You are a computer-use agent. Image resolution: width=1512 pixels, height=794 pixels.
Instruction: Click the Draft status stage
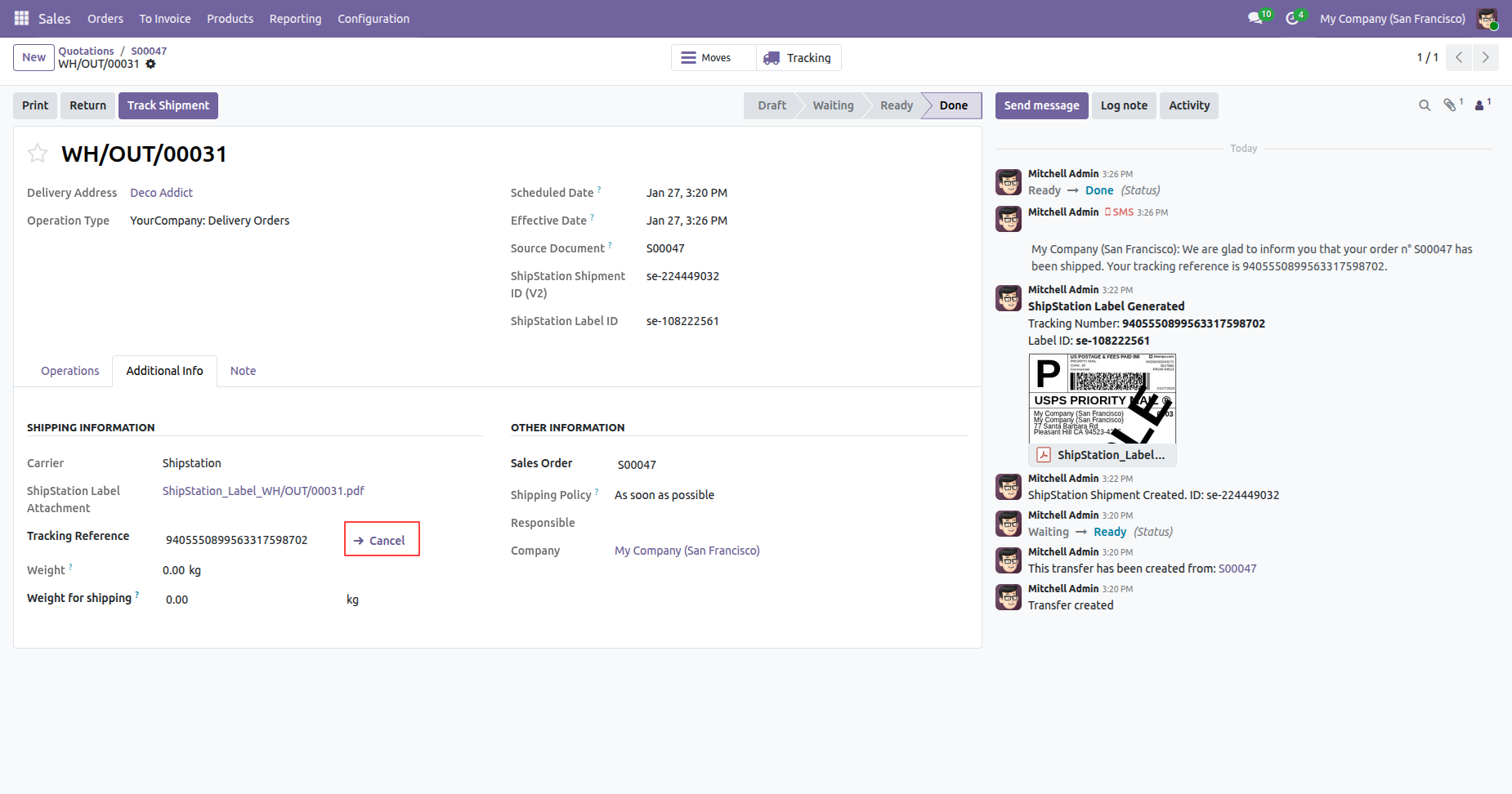tap(772, 105)
